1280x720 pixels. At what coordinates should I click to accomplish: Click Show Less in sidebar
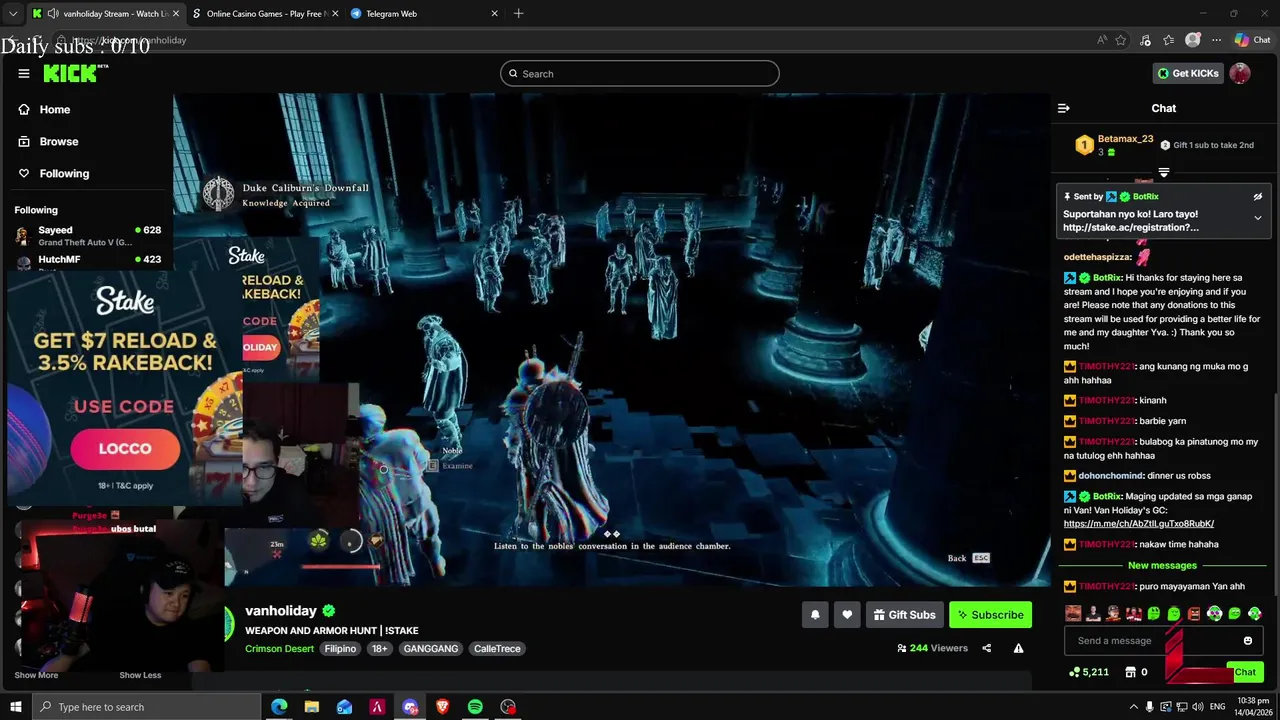(x=140, y=675)
